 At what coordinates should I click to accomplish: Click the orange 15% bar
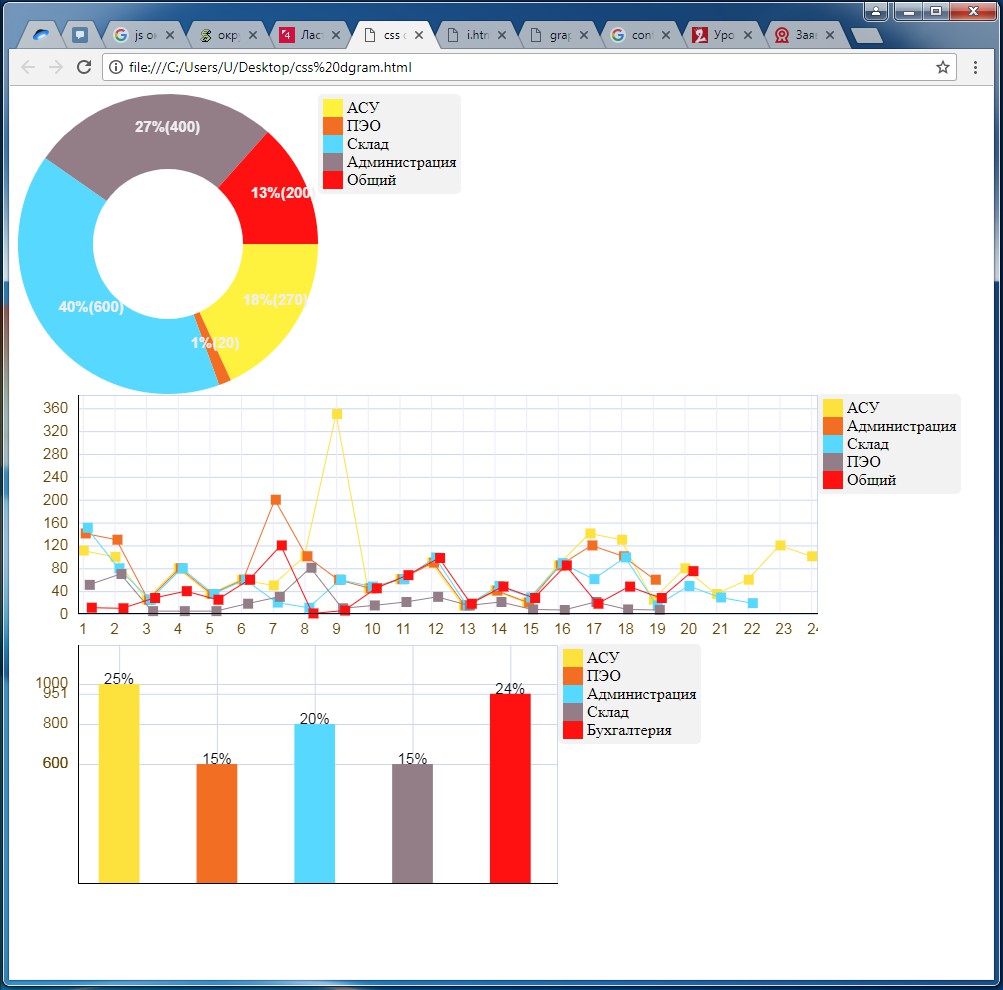[217, 824]
